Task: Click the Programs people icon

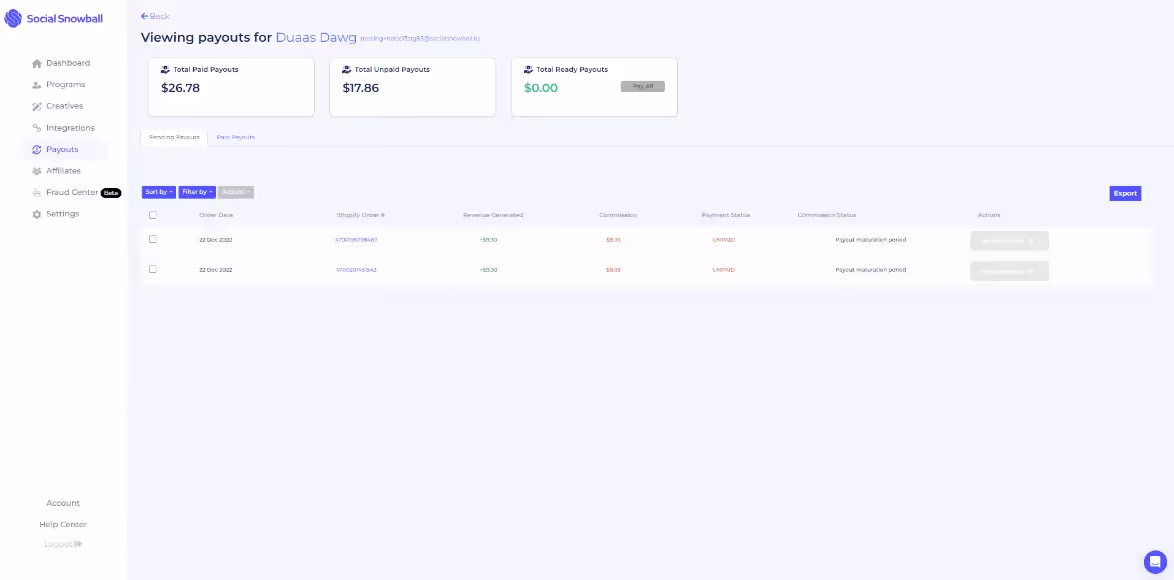Action: coord(37,85)
